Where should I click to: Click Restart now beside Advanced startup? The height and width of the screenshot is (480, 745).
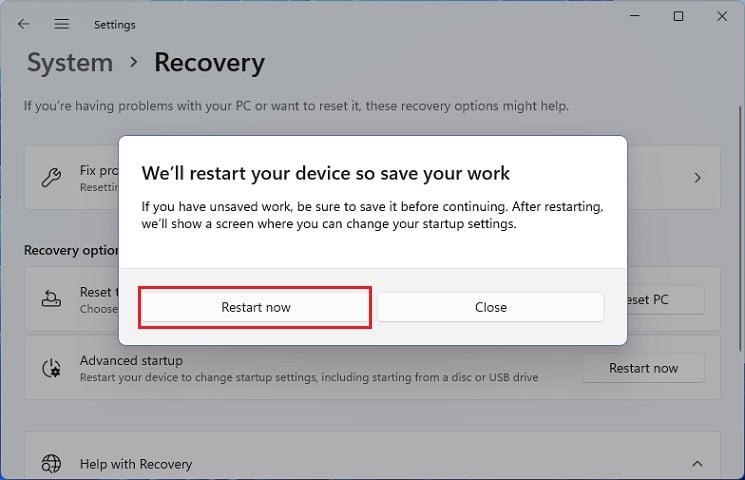(643, 368)
